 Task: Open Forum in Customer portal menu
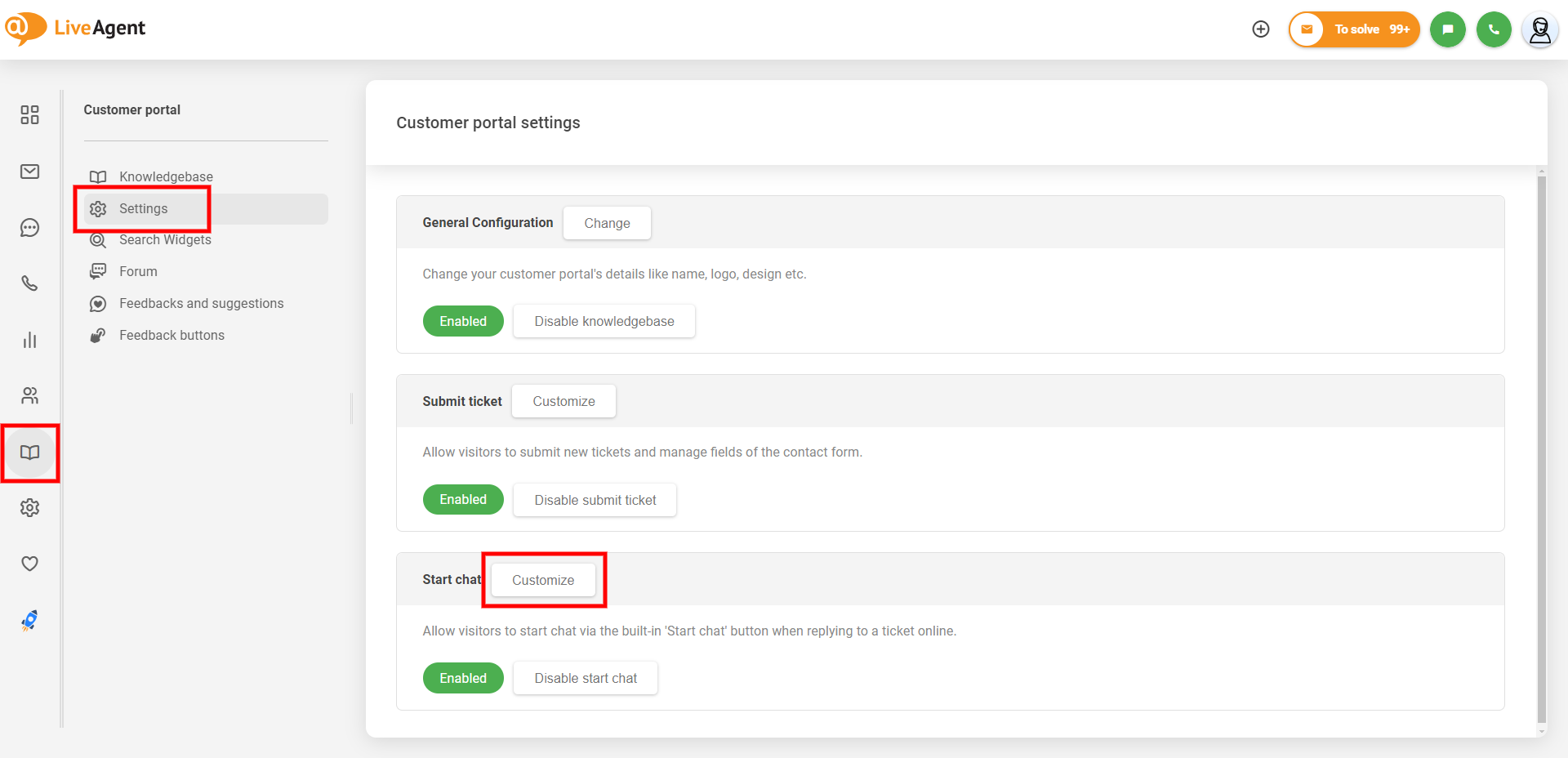coord(138,271)
